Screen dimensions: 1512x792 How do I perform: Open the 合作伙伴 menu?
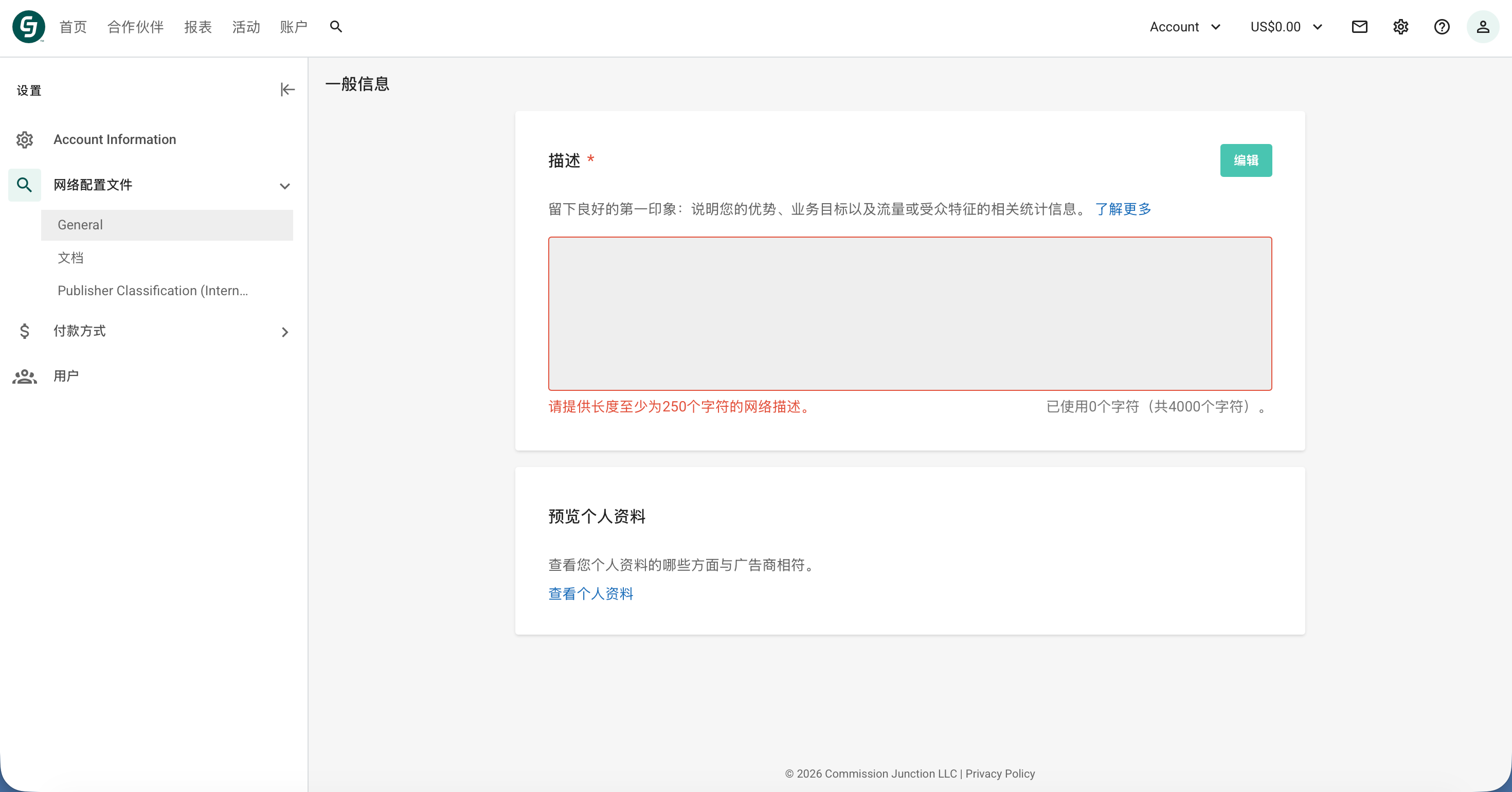click(x=136, y=27)
